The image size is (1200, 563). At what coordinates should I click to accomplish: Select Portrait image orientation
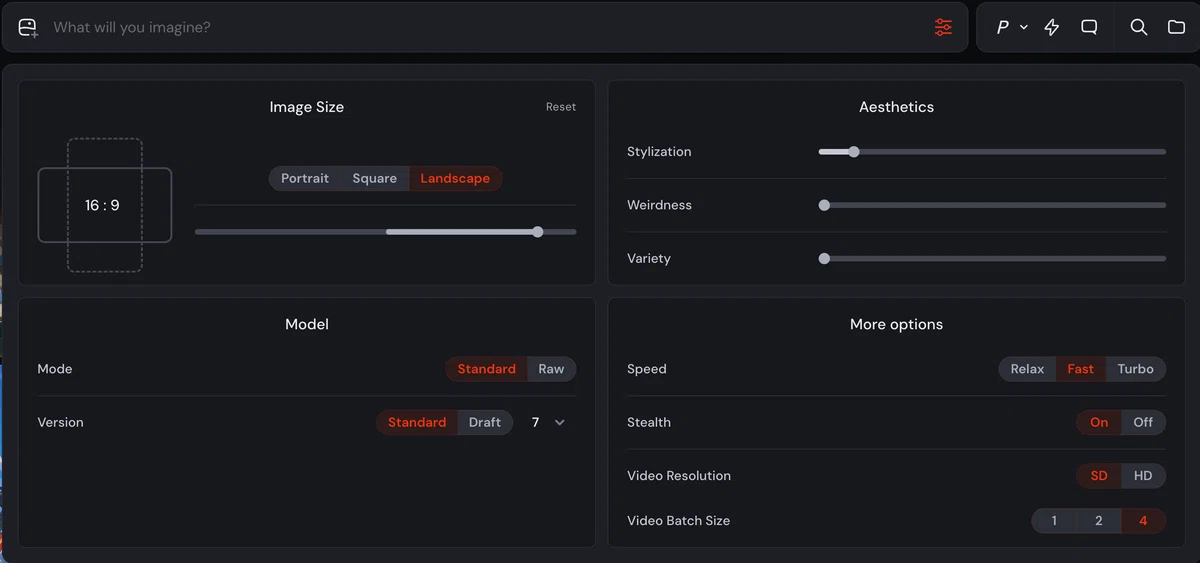tap(305, 178)
